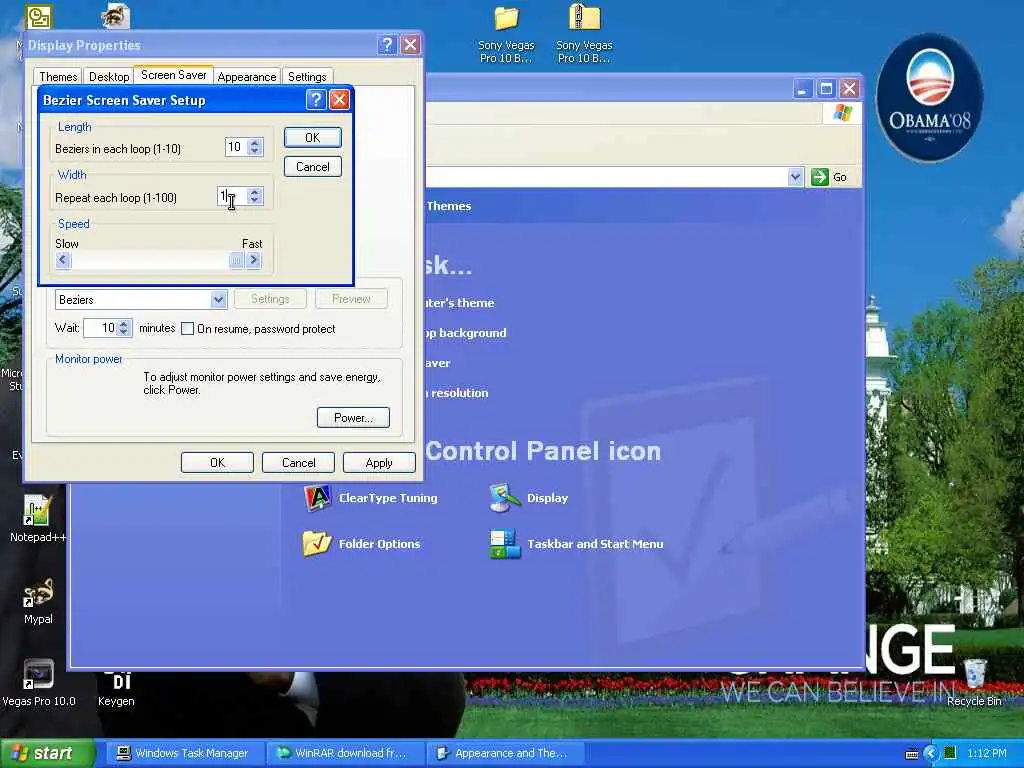
Task: Switch to WinRAR download taskbar button
Action: tap(345, 753)
